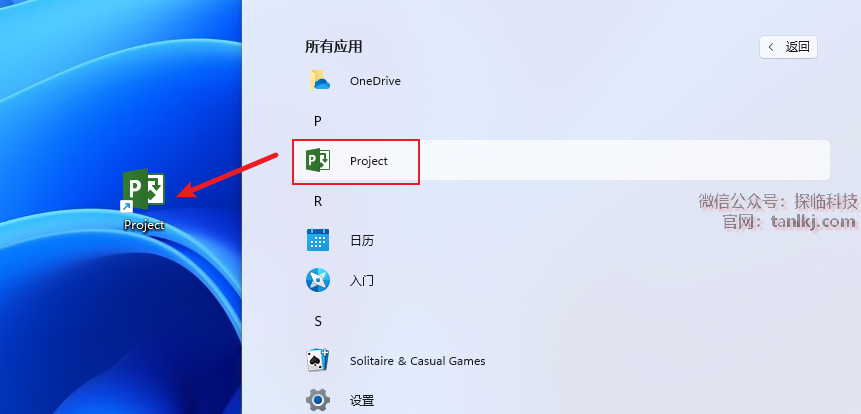861x414 pixels.
Task: Select the 设置 app name
Action: [362, 401]
